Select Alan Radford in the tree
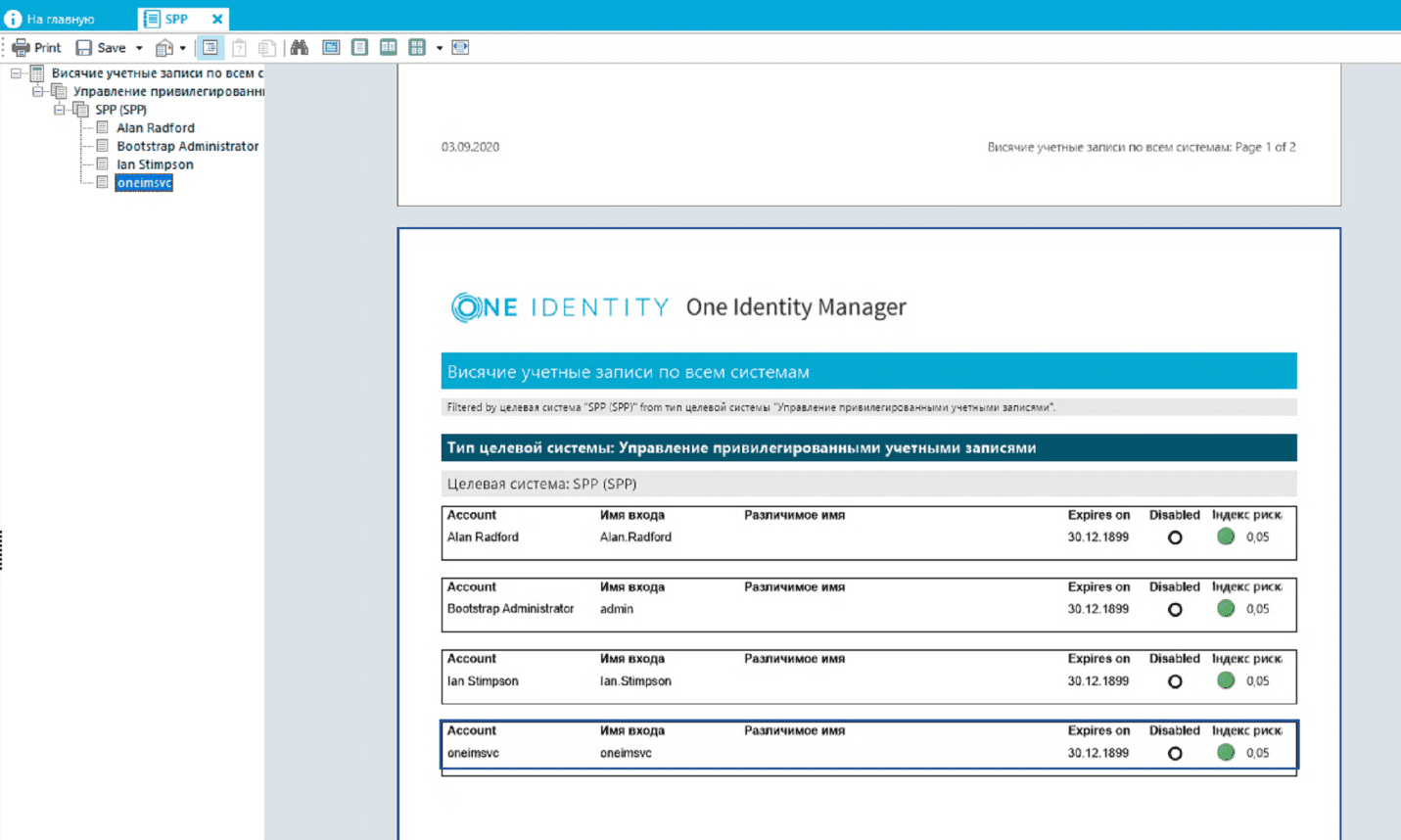This screenshot has height=840, width=1401. [x=155, y=128]
